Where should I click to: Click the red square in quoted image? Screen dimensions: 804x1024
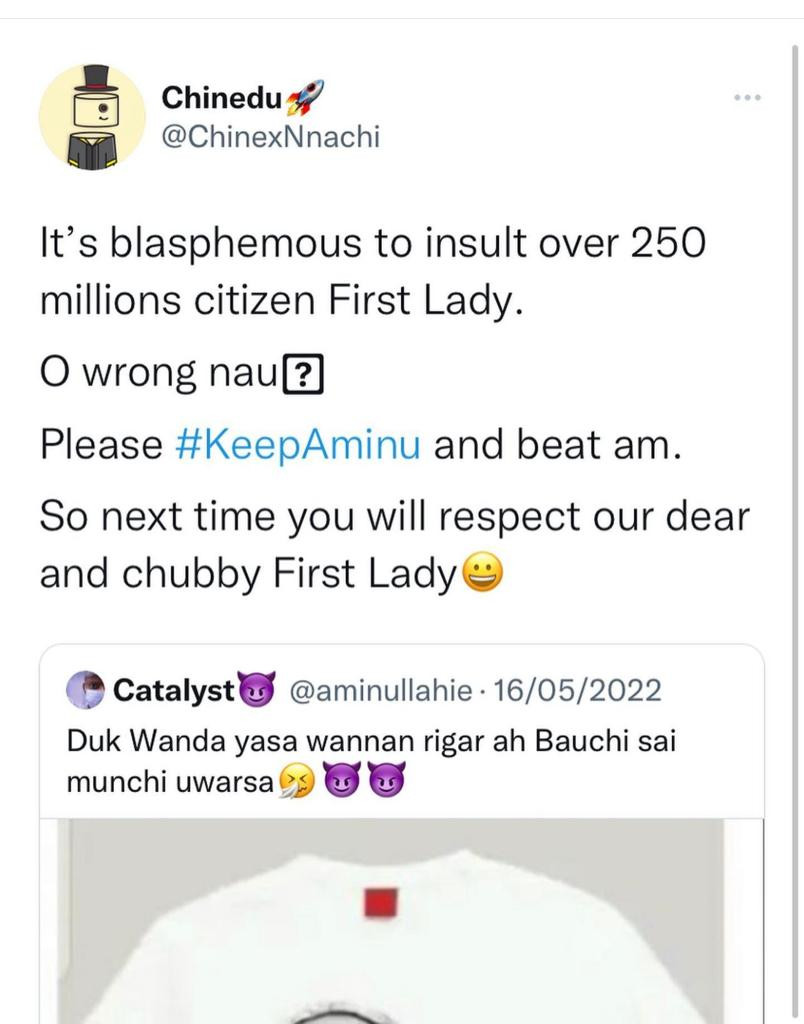[x=381, y=903]
